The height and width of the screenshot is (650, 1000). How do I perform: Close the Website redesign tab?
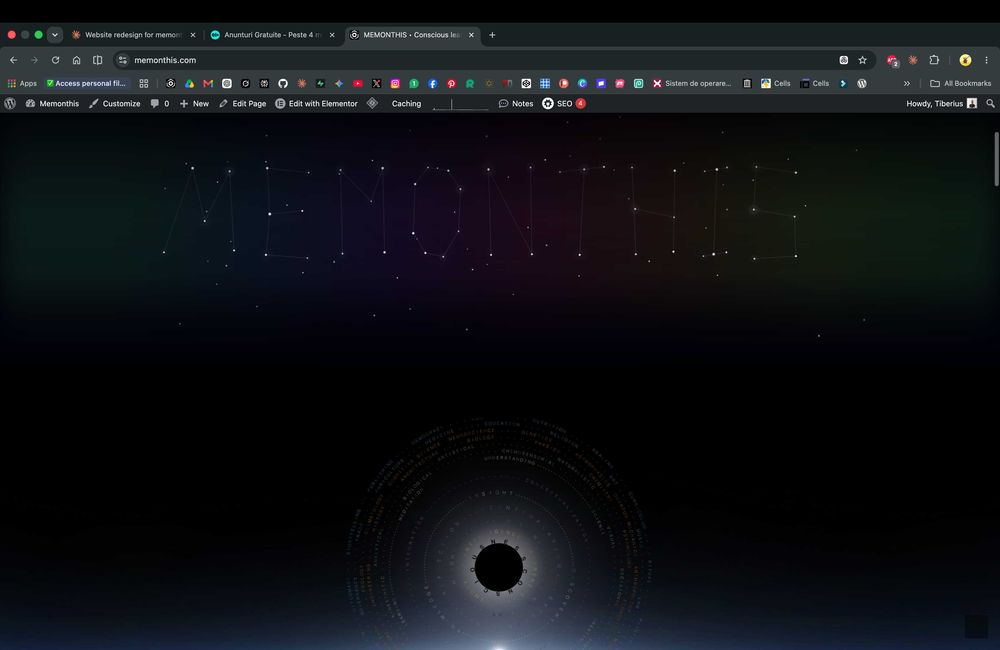[193, 35]
